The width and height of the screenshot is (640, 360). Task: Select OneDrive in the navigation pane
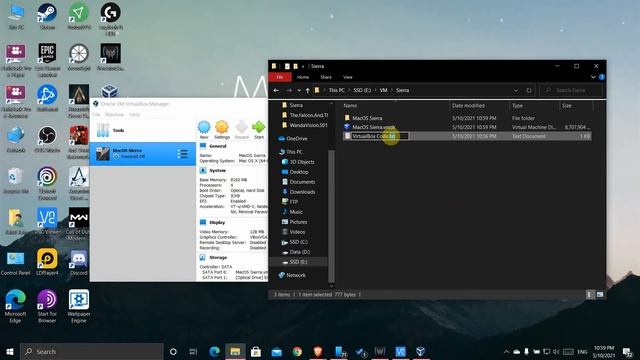297,139
